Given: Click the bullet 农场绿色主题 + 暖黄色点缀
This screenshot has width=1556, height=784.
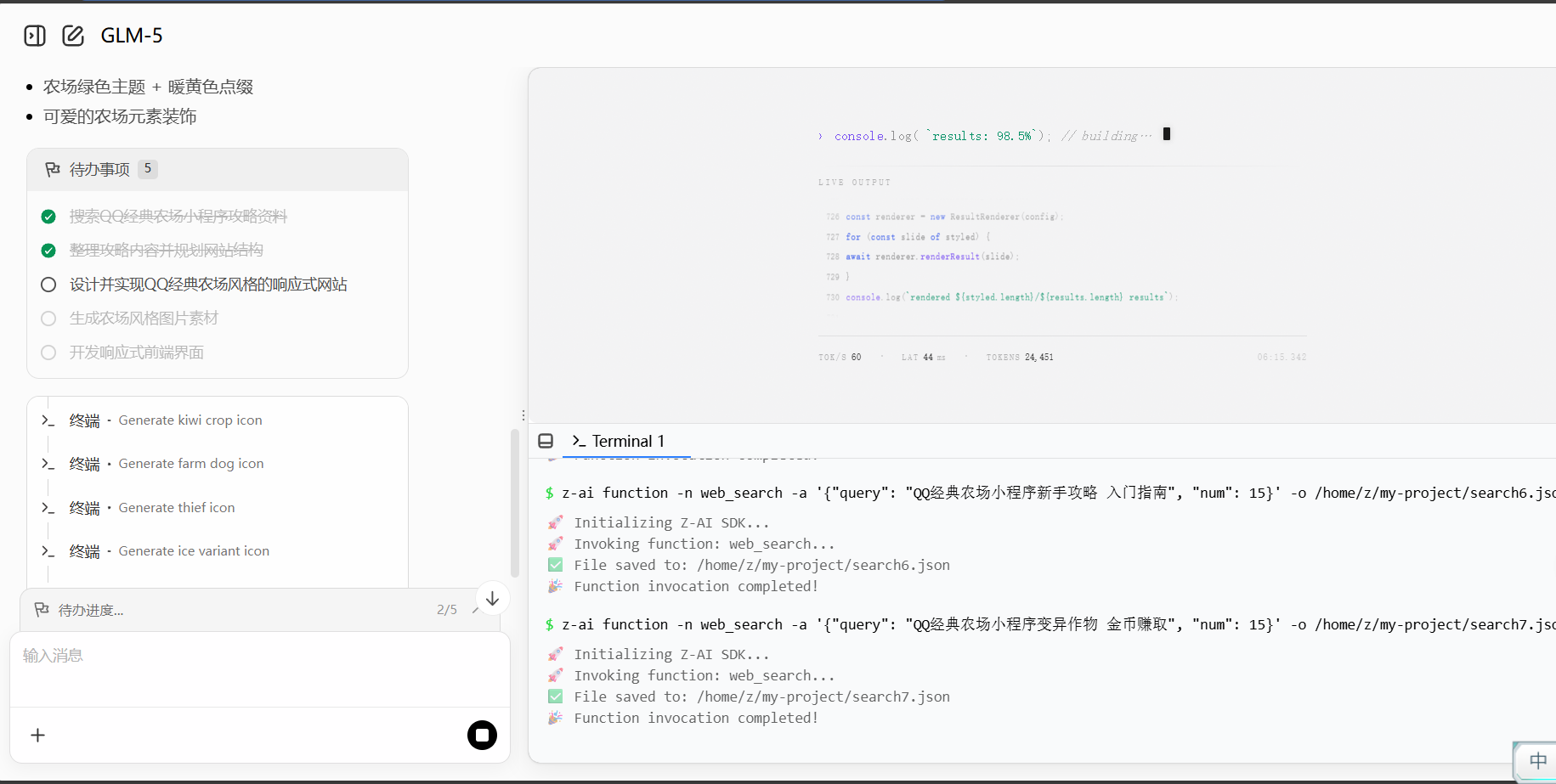Looking at the screenshot, I should pos(149,87).
